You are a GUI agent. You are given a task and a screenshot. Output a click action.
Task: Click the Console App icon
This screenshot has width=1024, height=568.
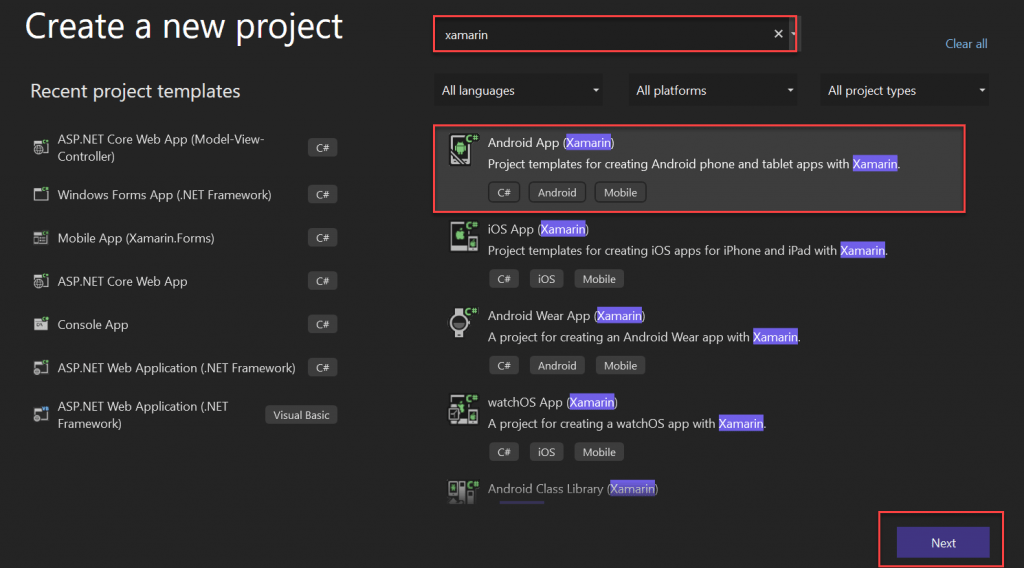pos(40,324)
